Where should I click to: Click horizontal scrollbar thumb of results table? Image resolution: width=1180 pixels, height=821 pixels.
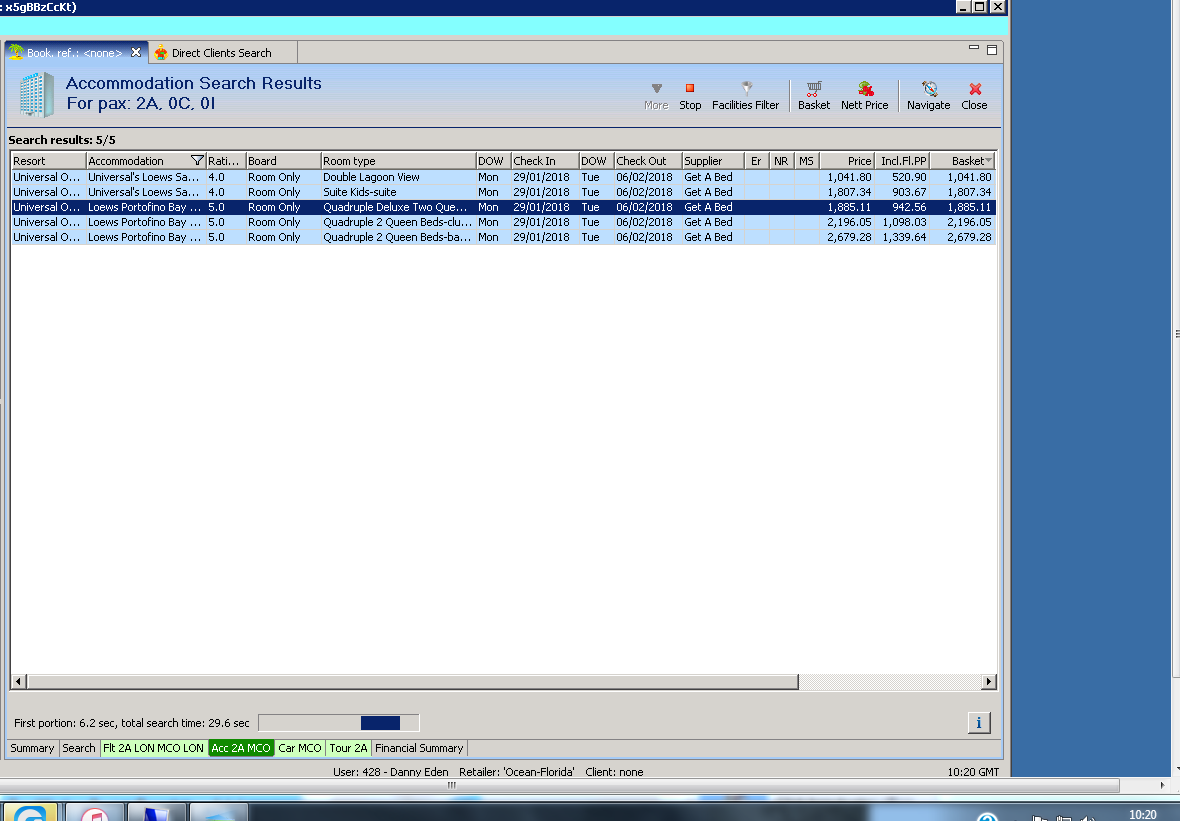point(412,682)
